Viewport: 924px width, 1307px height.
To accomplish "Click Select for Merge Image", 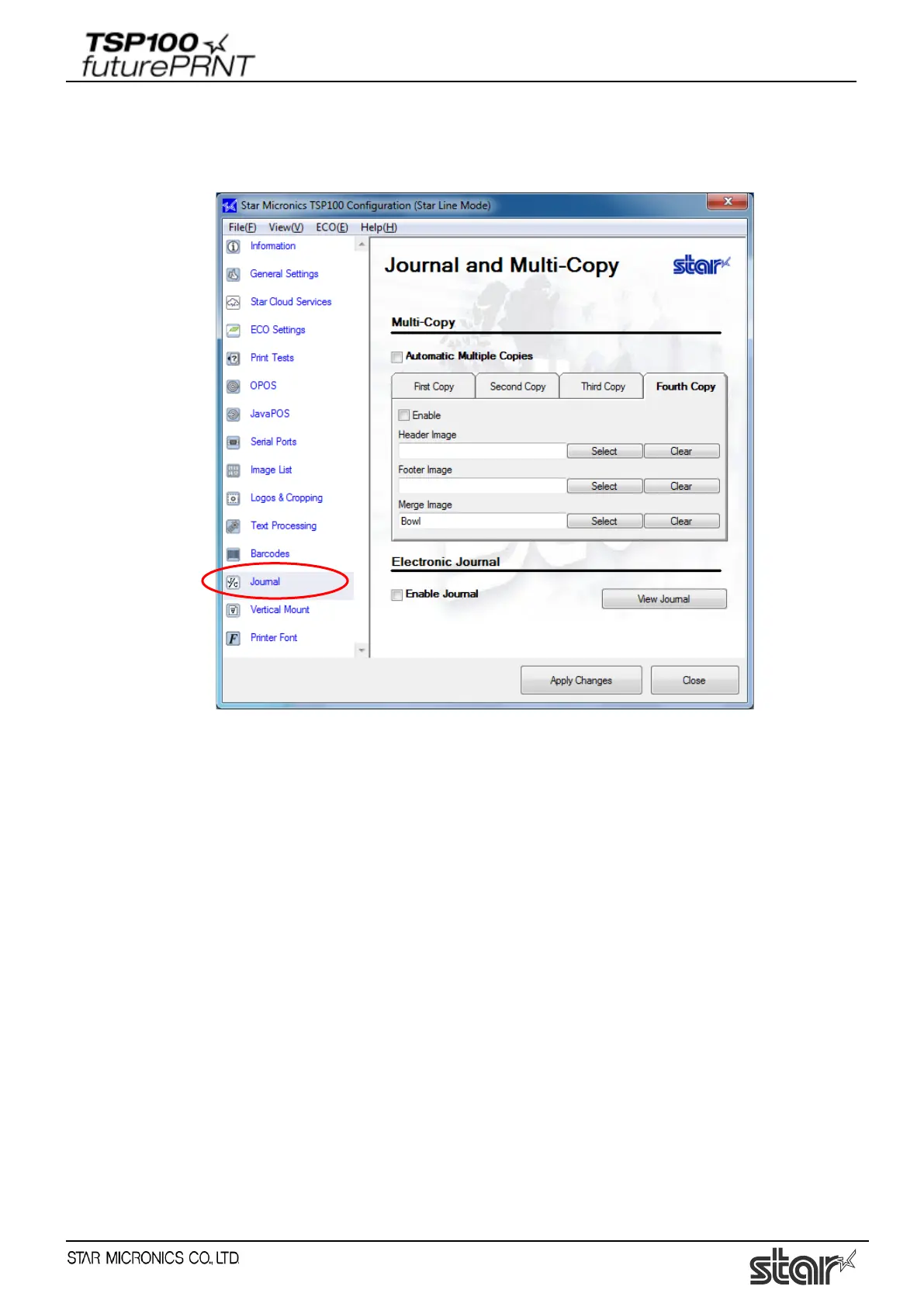I will [x=604, y=521].
